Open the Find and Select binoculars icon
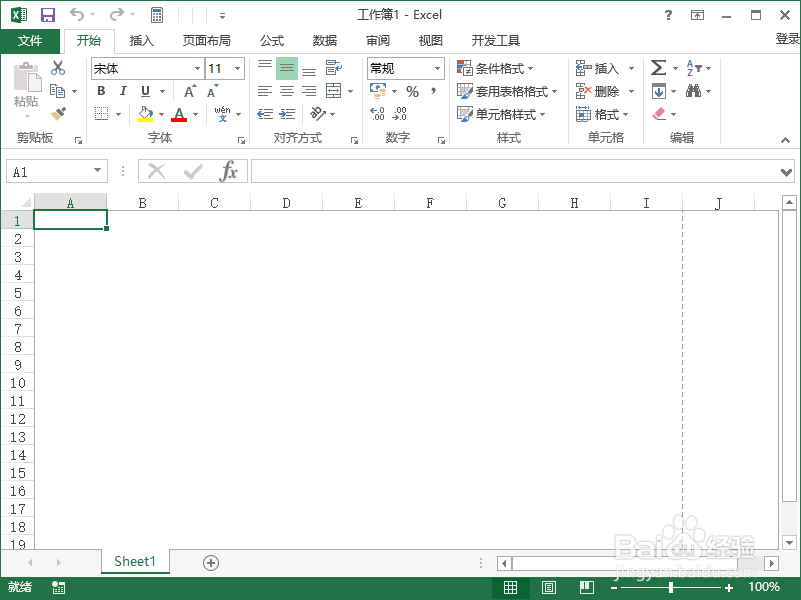This screenshot has width=801, height=600. click(x=694, y=91)
